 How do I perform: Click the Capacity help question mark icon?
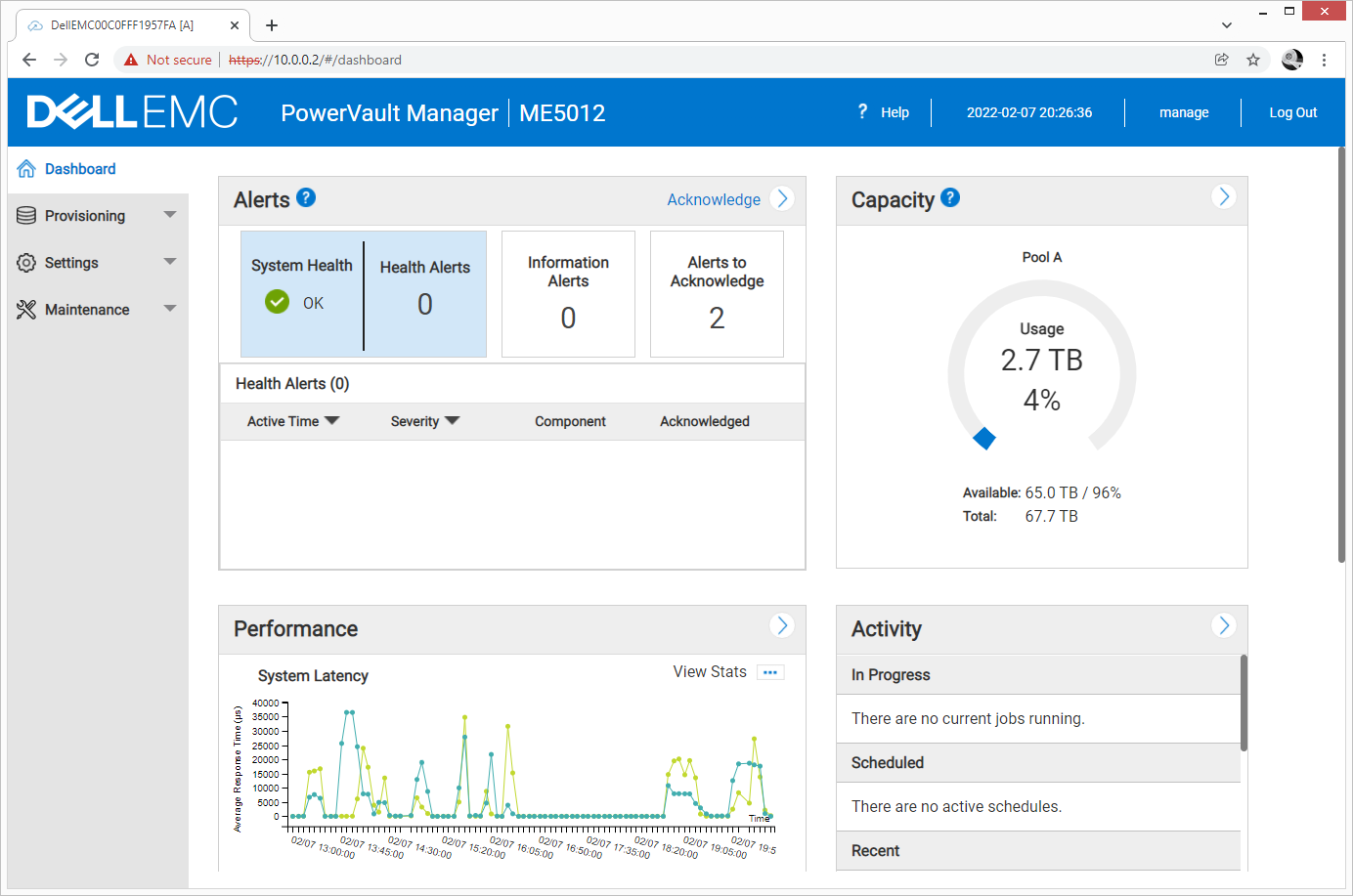950,197
